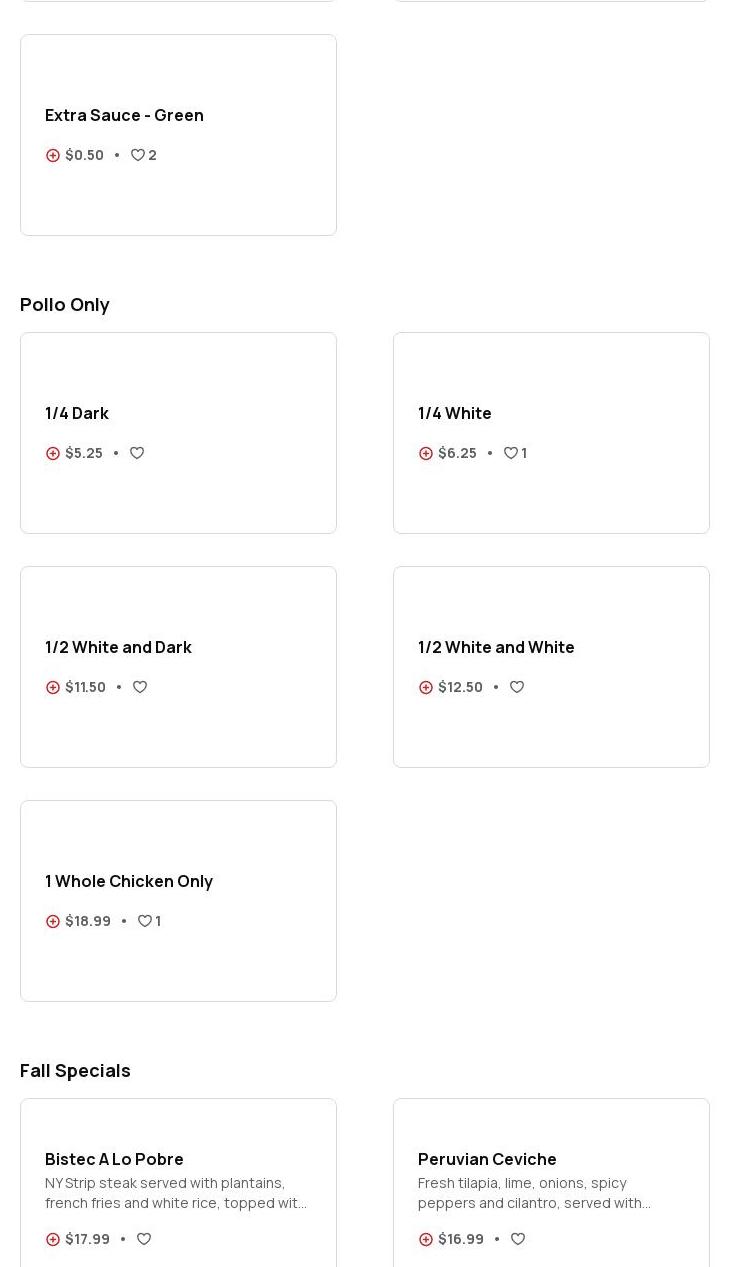The image size is (750, 1267).
Task: Like the Peruvian Ceviche dish
Action: click(518, 1239)
